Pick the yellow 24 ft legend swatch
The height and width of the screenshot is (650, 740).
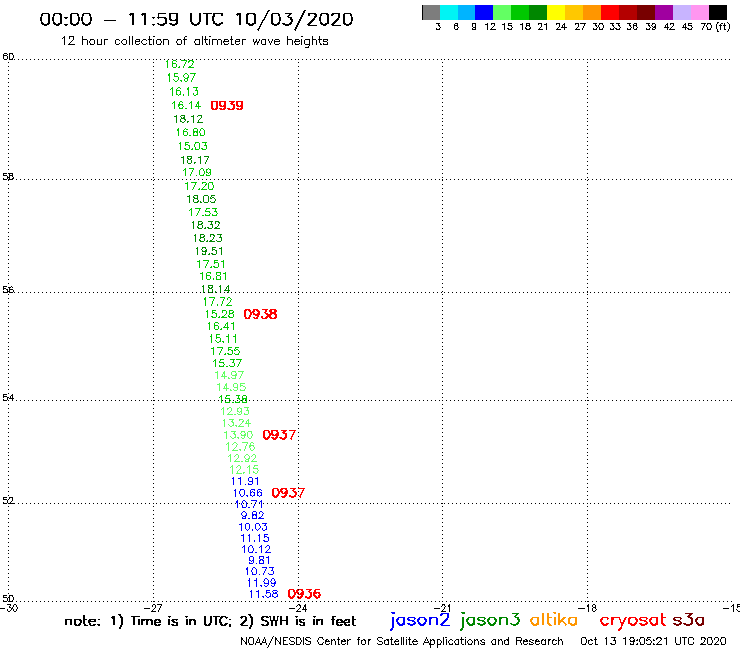556,12
